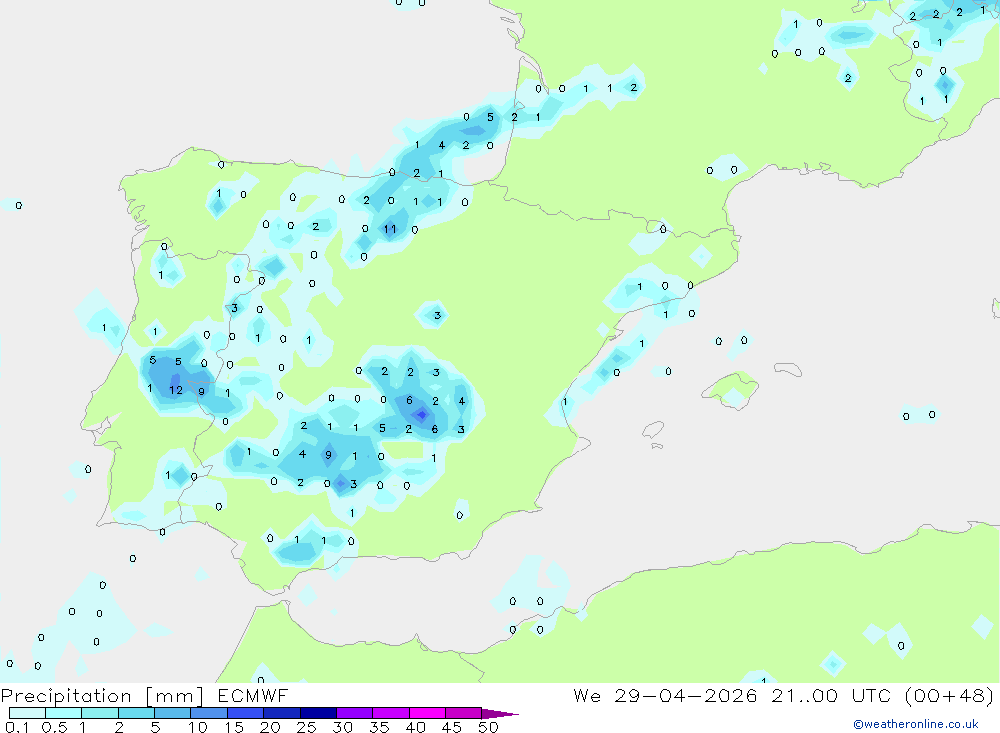
Task: Click the "12" precipitation value on the map
Action: 175,390
